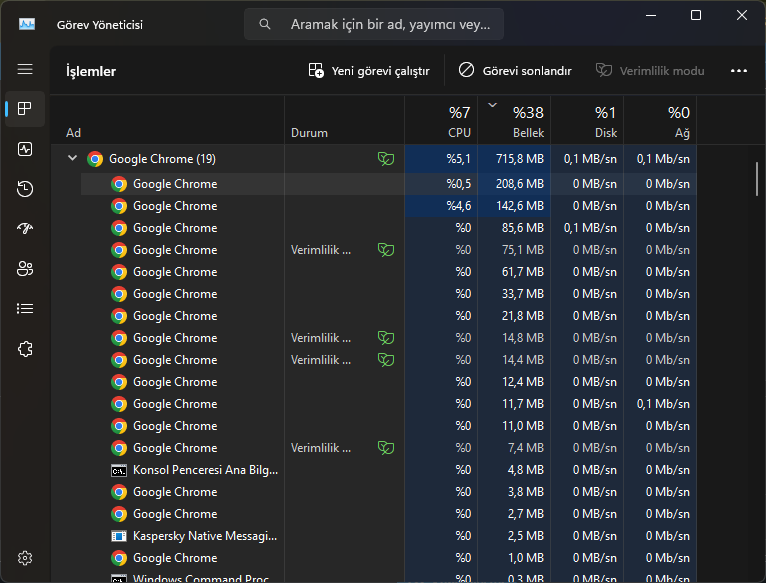The height and width of the screenshot is (583, 766).
Task: Open the Services puzzle-piece sidebar icon
Action: coord(25,349)
